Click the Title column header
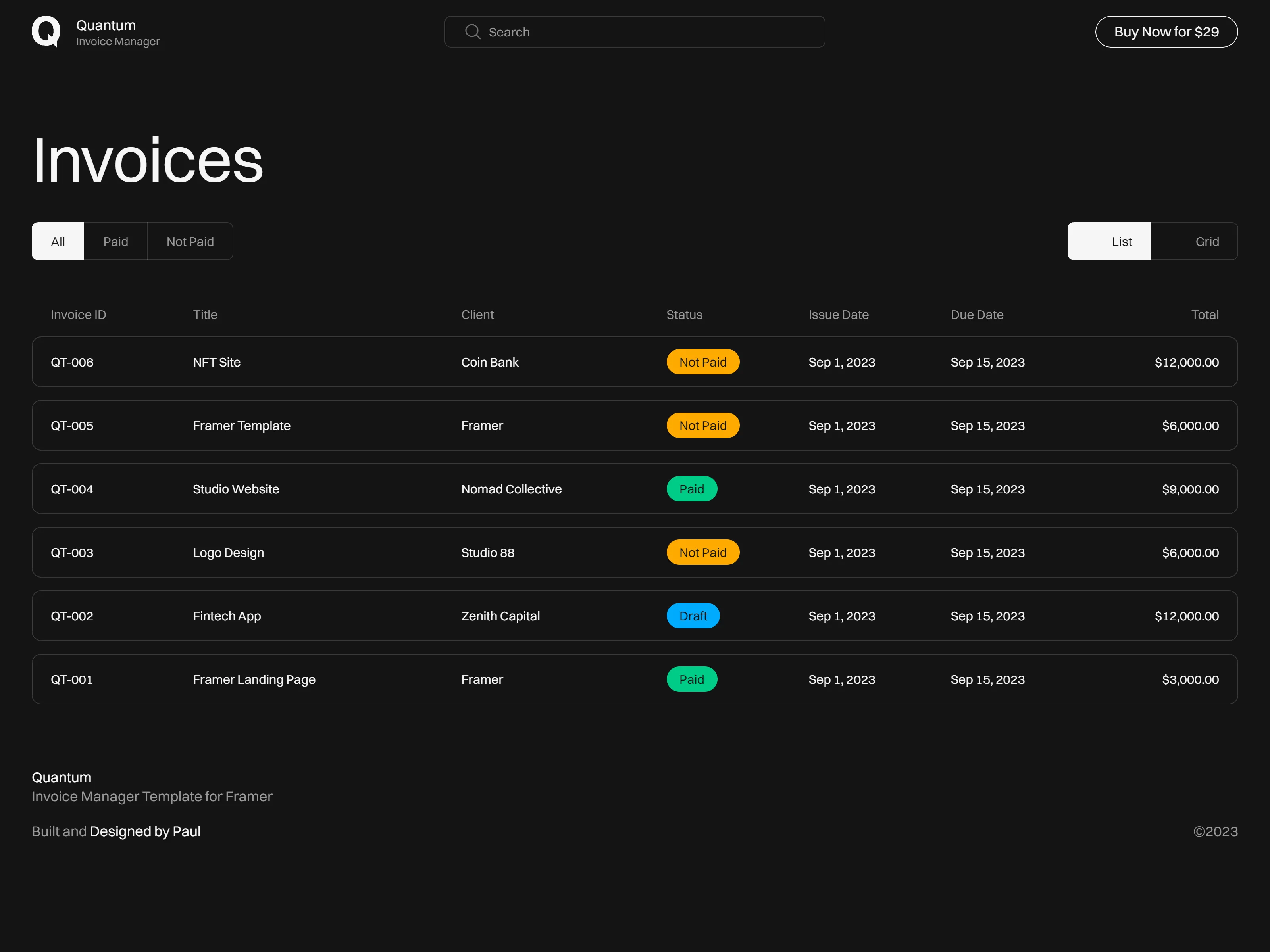 pyautogui.click(x=205, y=315)
